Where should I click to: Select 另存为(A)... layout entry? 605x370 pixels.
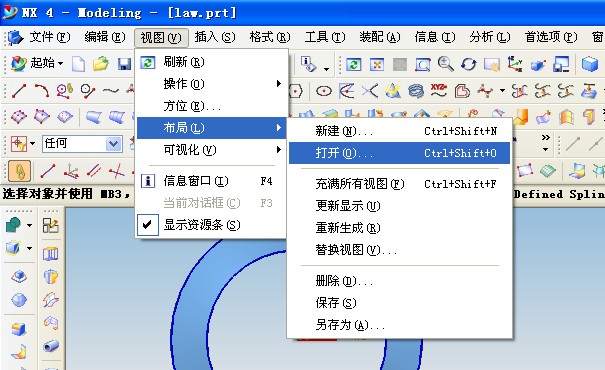pyautogui.click(x=399, y=325)
